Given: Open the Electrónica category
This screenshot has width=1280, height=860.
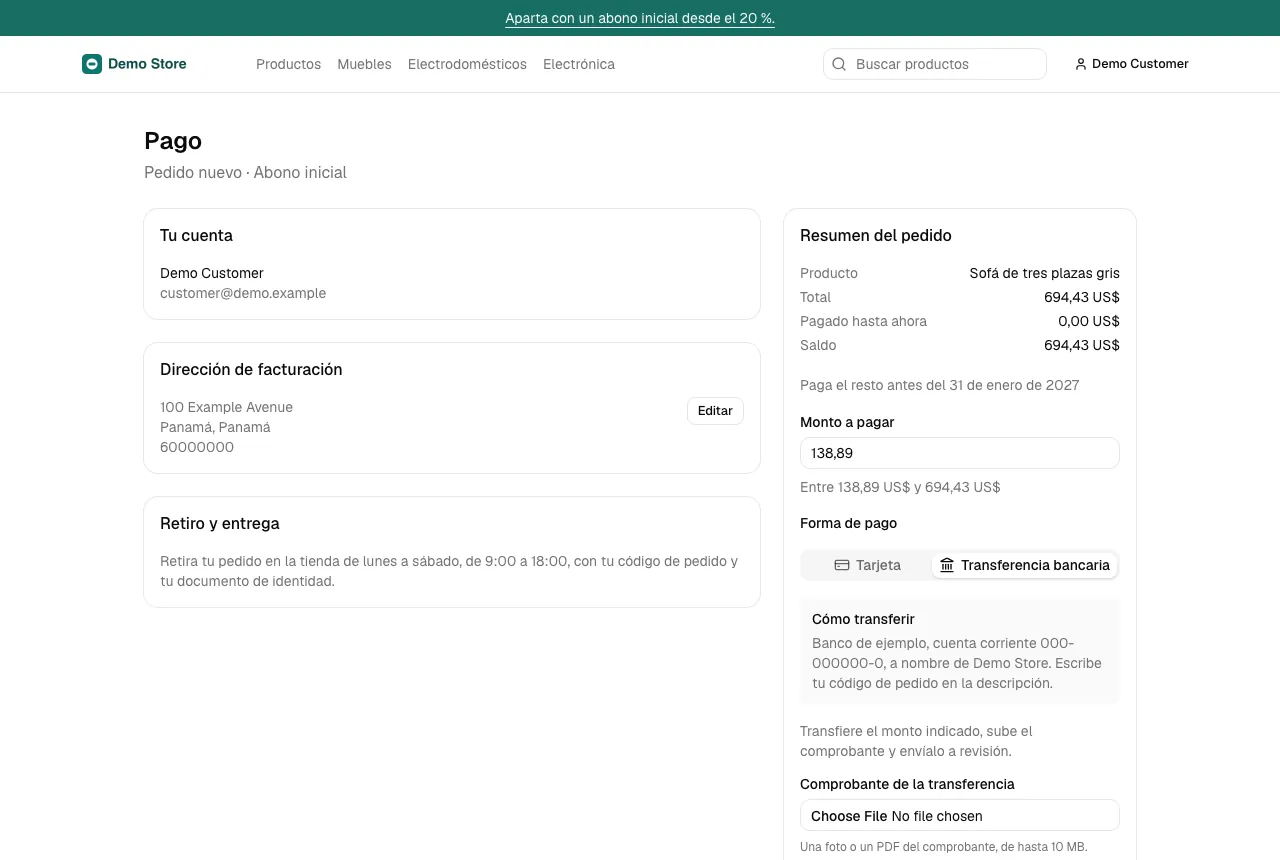Looking at the screenshot, I should [579, 64].
